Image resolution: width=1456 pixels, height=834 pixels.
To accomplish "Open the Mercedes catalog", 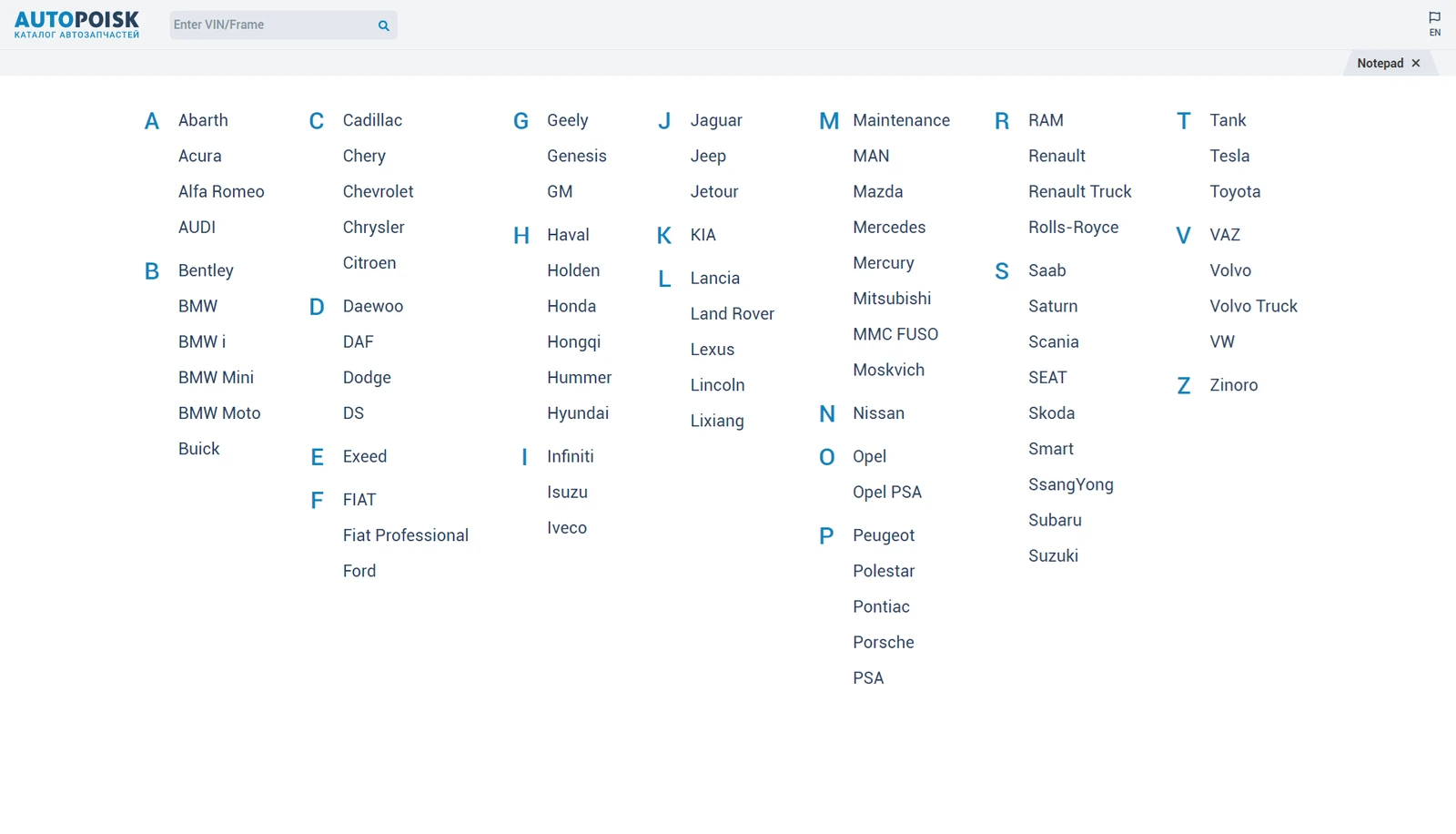I will (x=889, y=227).
